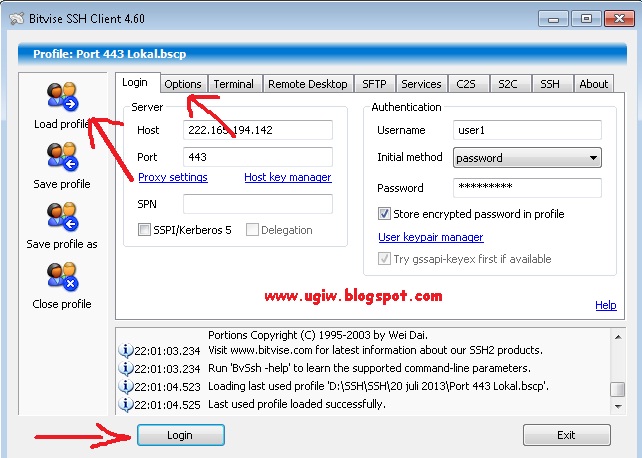Toggle Try gssapi-keyex first if available
Image resolution: width=642 pixels, height=458 pixels.
[x=384, y=259]
